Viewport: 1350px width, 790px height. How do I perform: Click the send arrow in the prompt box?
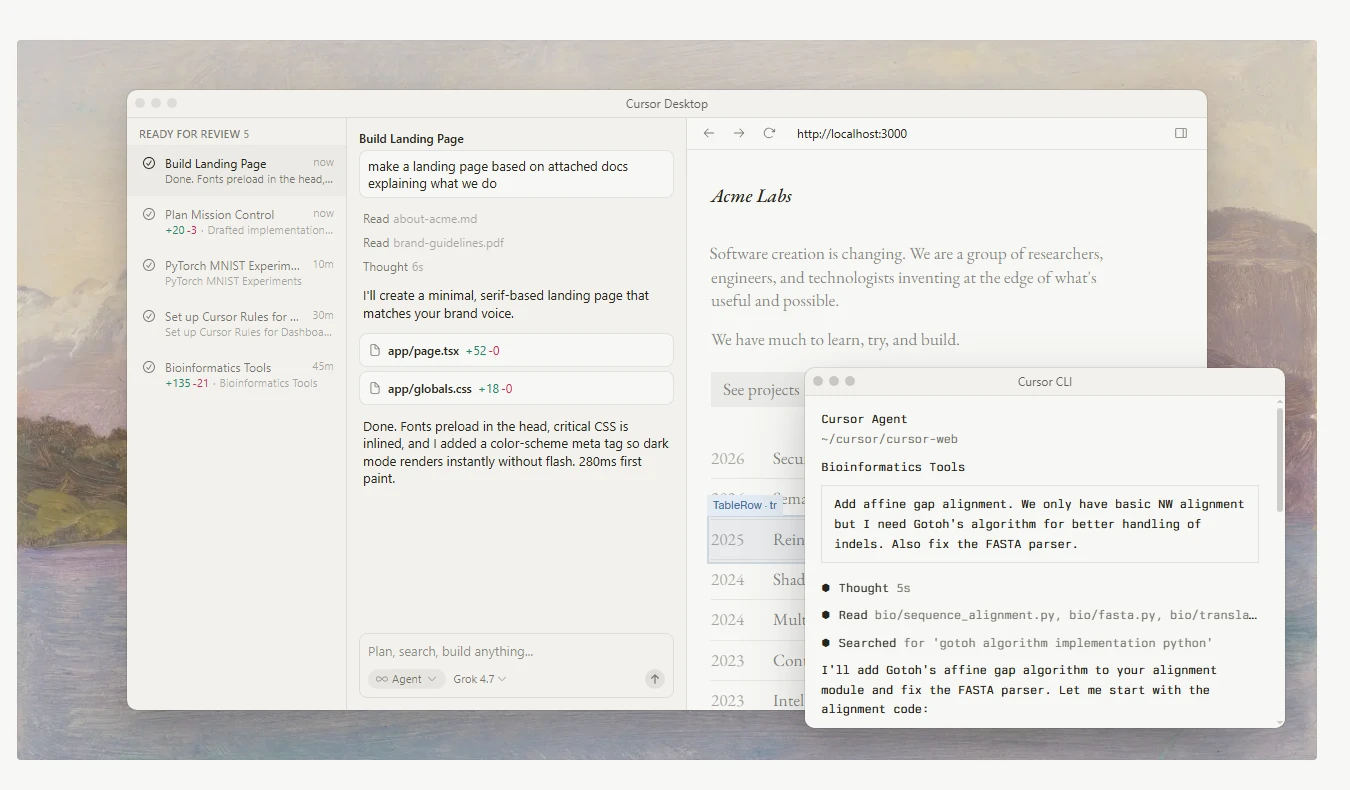coord(655,679)
